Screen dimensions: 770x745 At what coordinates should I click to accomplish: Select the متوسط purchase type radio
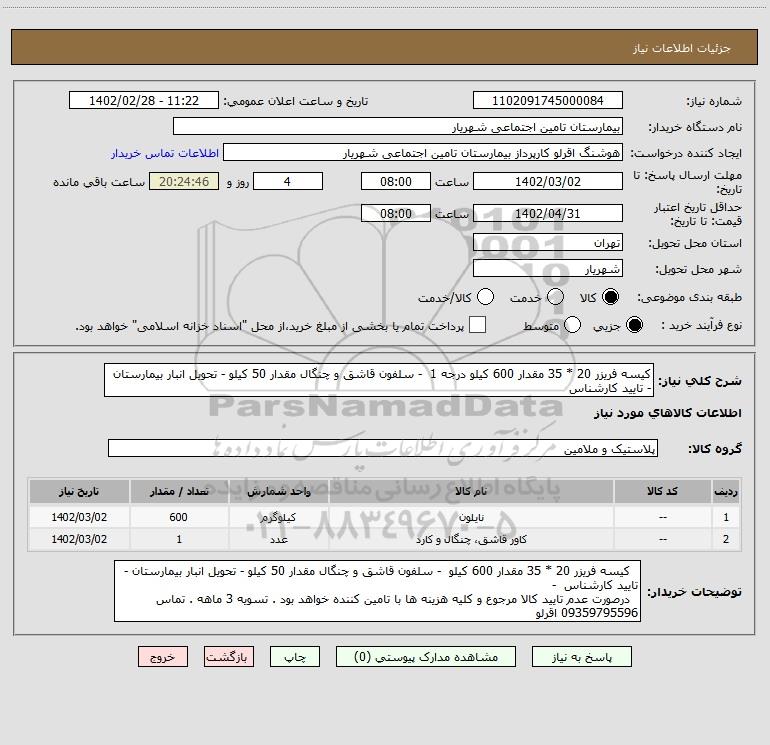pos(572,325)
